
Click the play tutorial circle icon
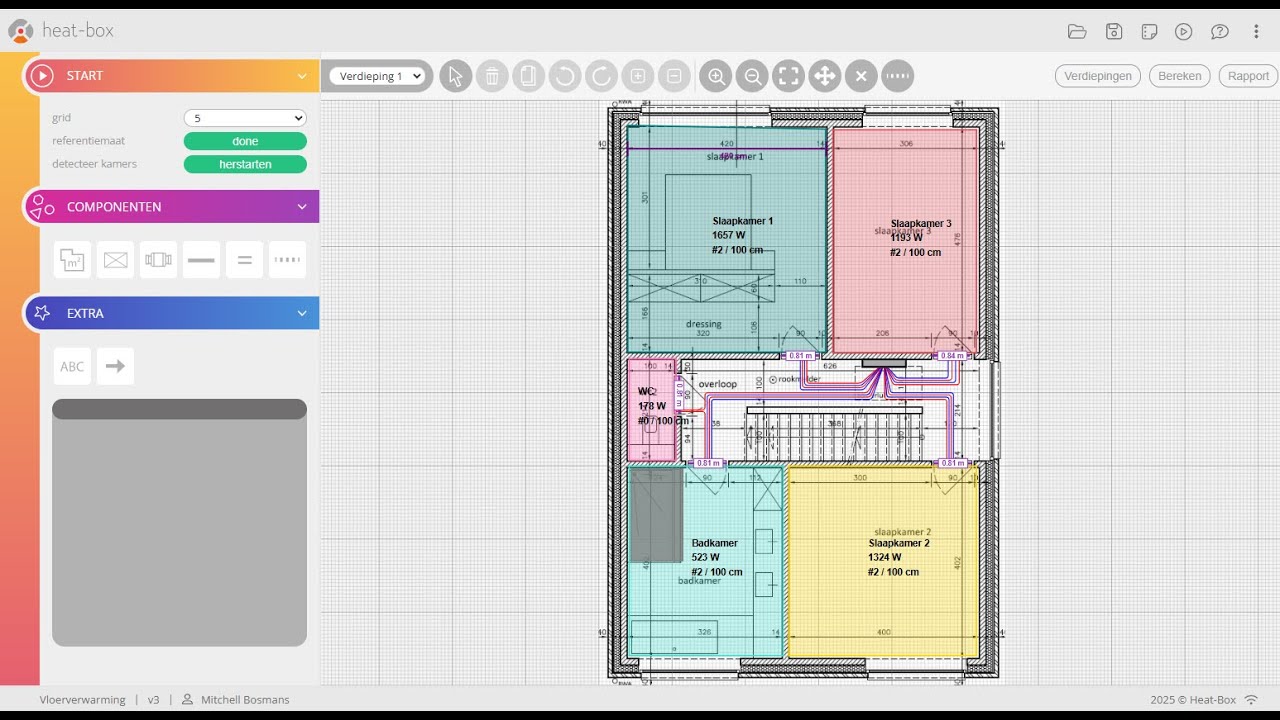pyautogui.click(x=1184, y=31)
